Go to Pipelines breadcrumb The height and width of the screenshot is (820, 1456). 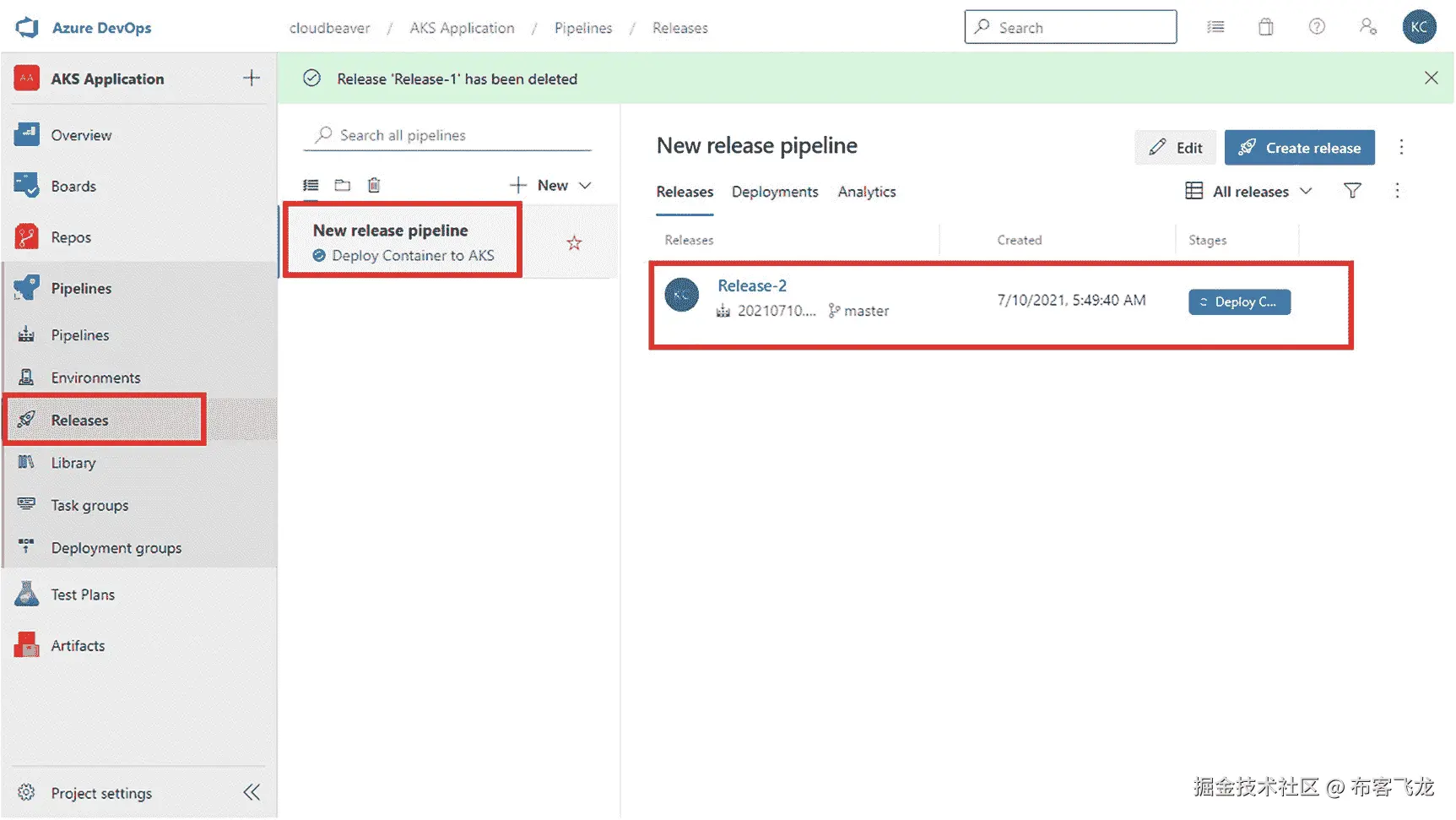(583, 28)
